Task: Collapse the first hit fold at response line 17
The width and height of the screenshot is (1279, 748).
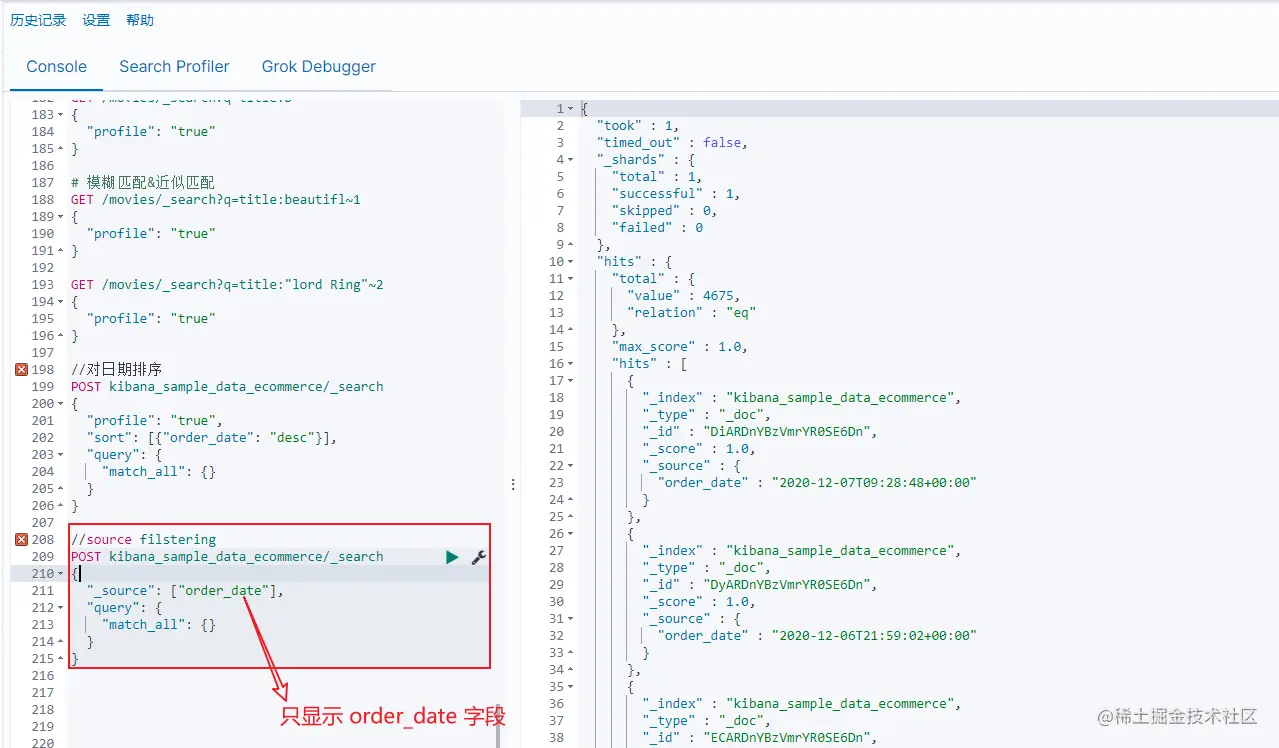Action: [x=570, y=380]
